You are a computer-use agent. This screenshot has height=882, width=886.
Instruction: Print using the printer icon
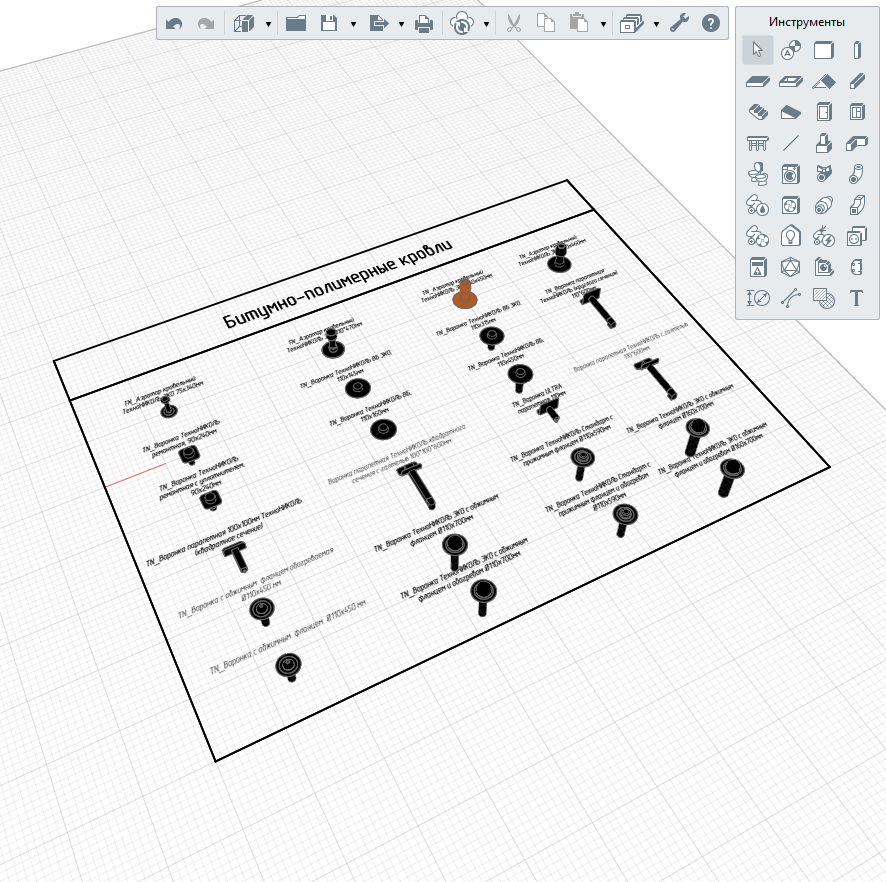tap(424, 24)
